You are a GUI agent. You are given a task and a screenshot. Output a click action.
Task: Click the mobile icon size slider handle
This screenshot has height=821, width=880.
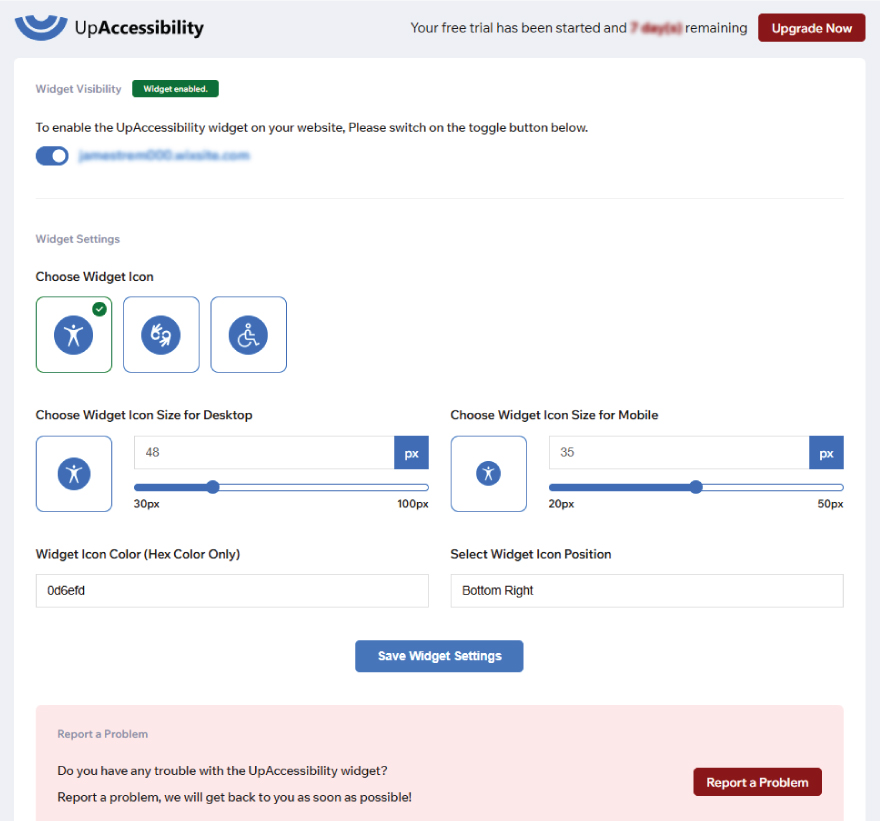point(696,487)
